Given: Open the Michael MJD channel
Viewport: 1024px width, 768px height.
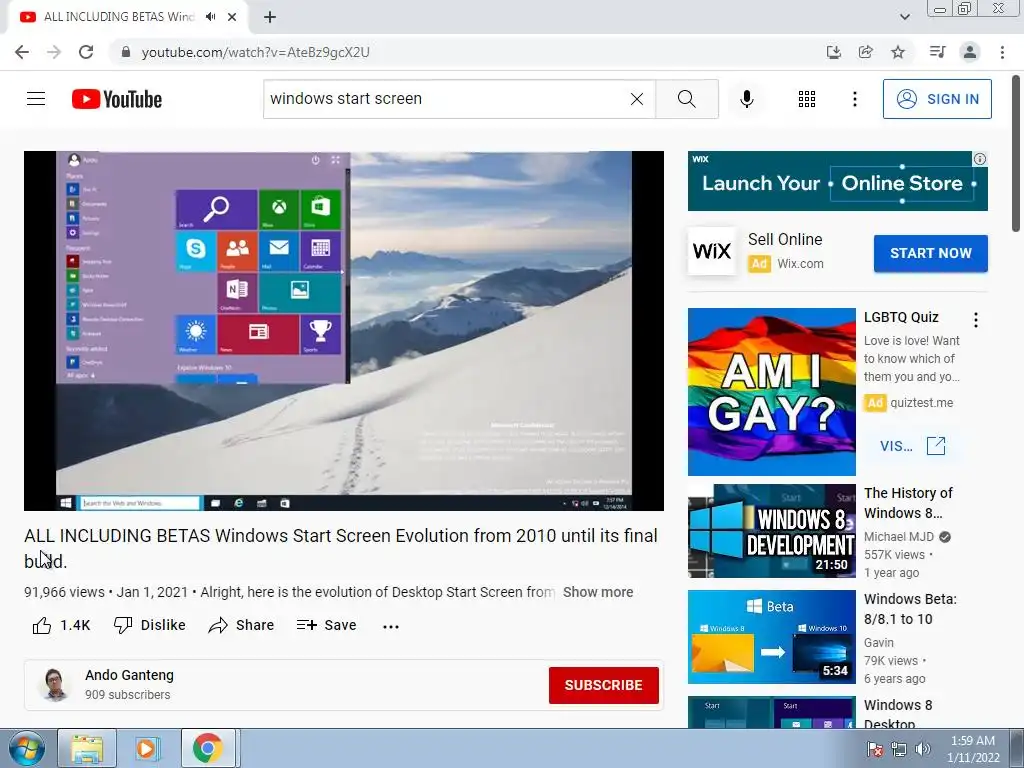Looking at the screenshot, I should click(x=899, y=537).
